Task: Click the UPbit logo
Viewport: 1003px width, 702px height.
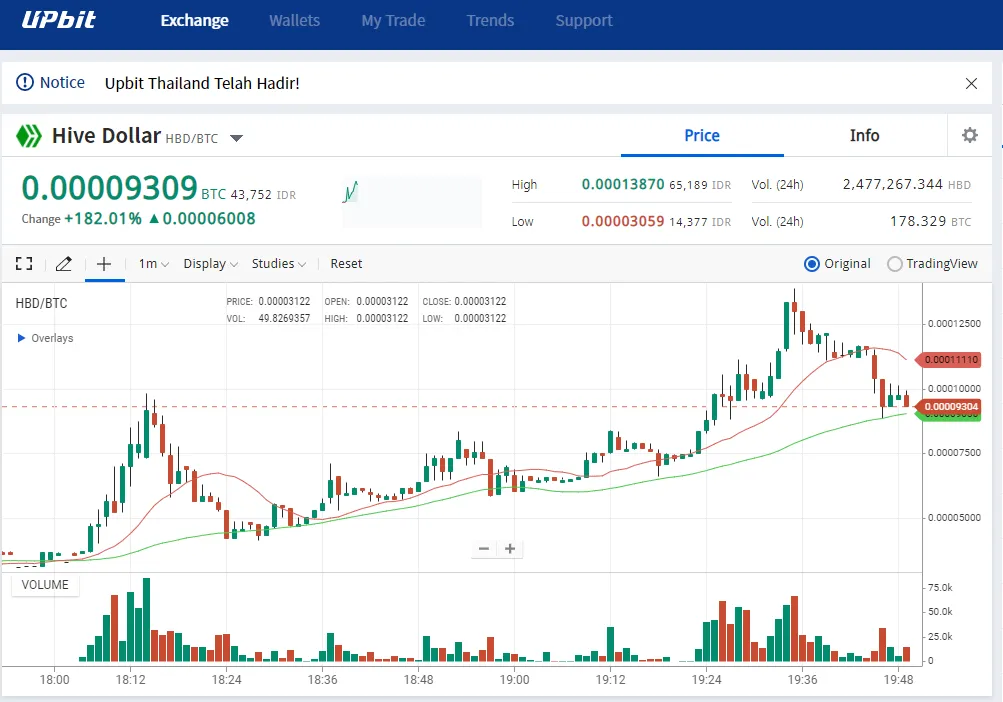Action: pyautogui.click(x=58, y=20)
